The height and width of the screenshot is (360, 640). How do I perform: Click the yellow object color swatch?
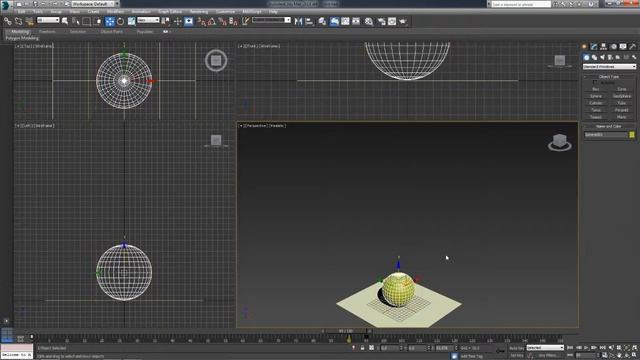coord(632,135)
